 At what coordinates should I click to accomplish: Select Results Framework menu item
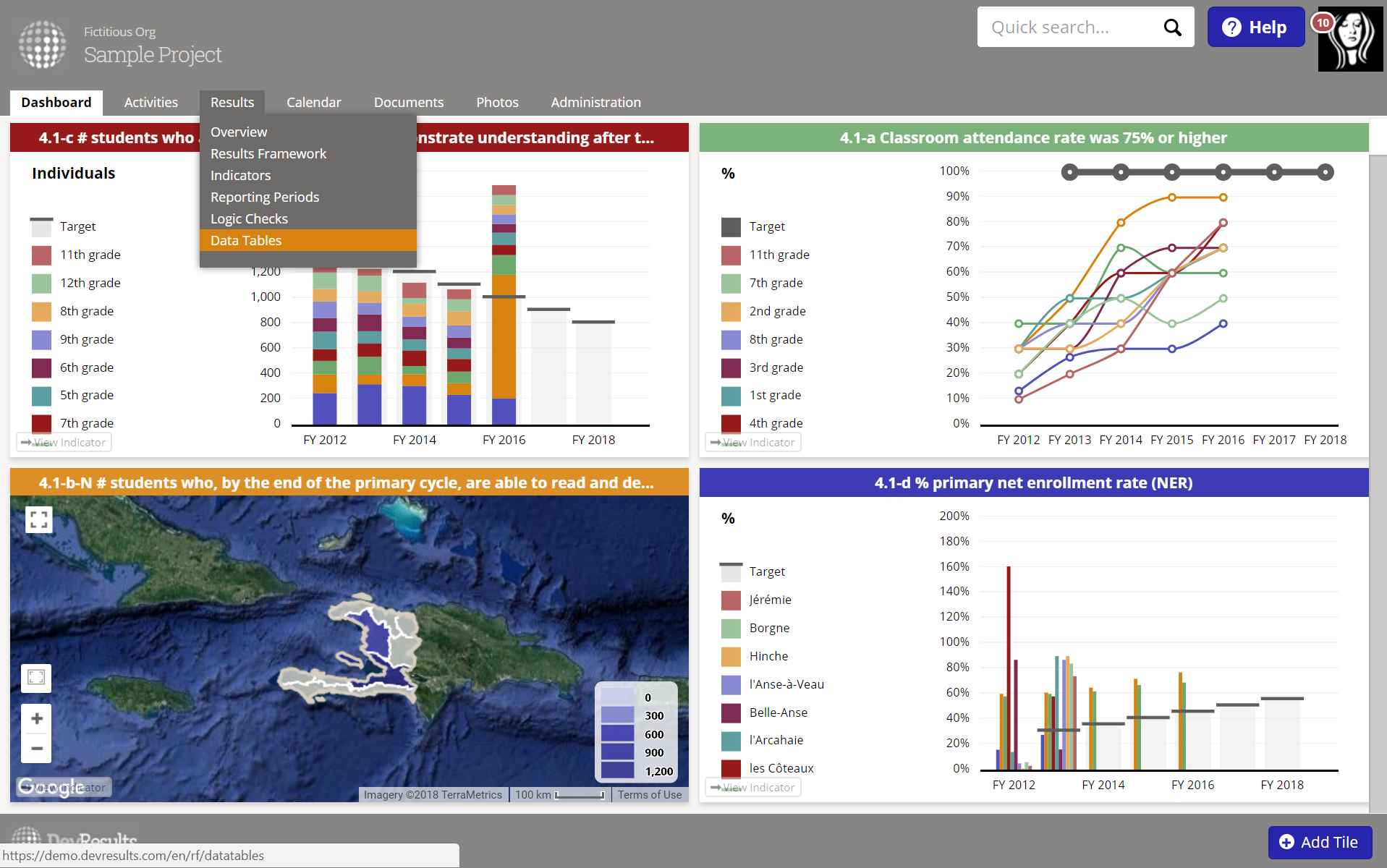tap(308, 154)
